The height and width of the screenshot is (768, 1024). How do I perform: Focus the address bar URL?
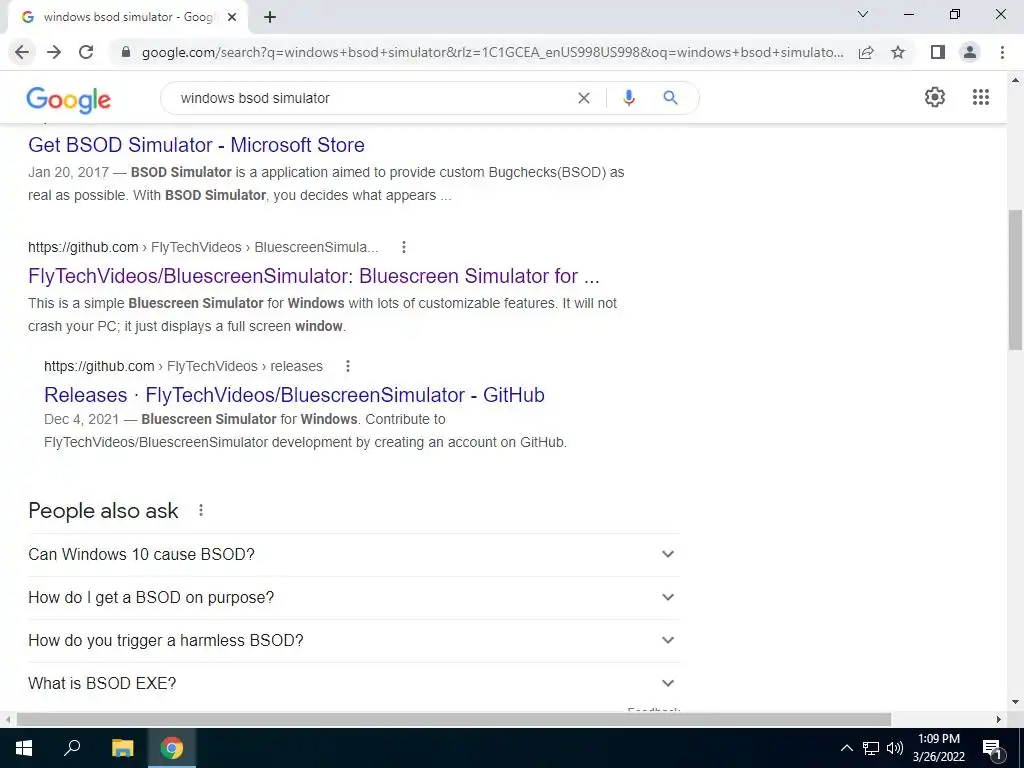click(492, 52)
